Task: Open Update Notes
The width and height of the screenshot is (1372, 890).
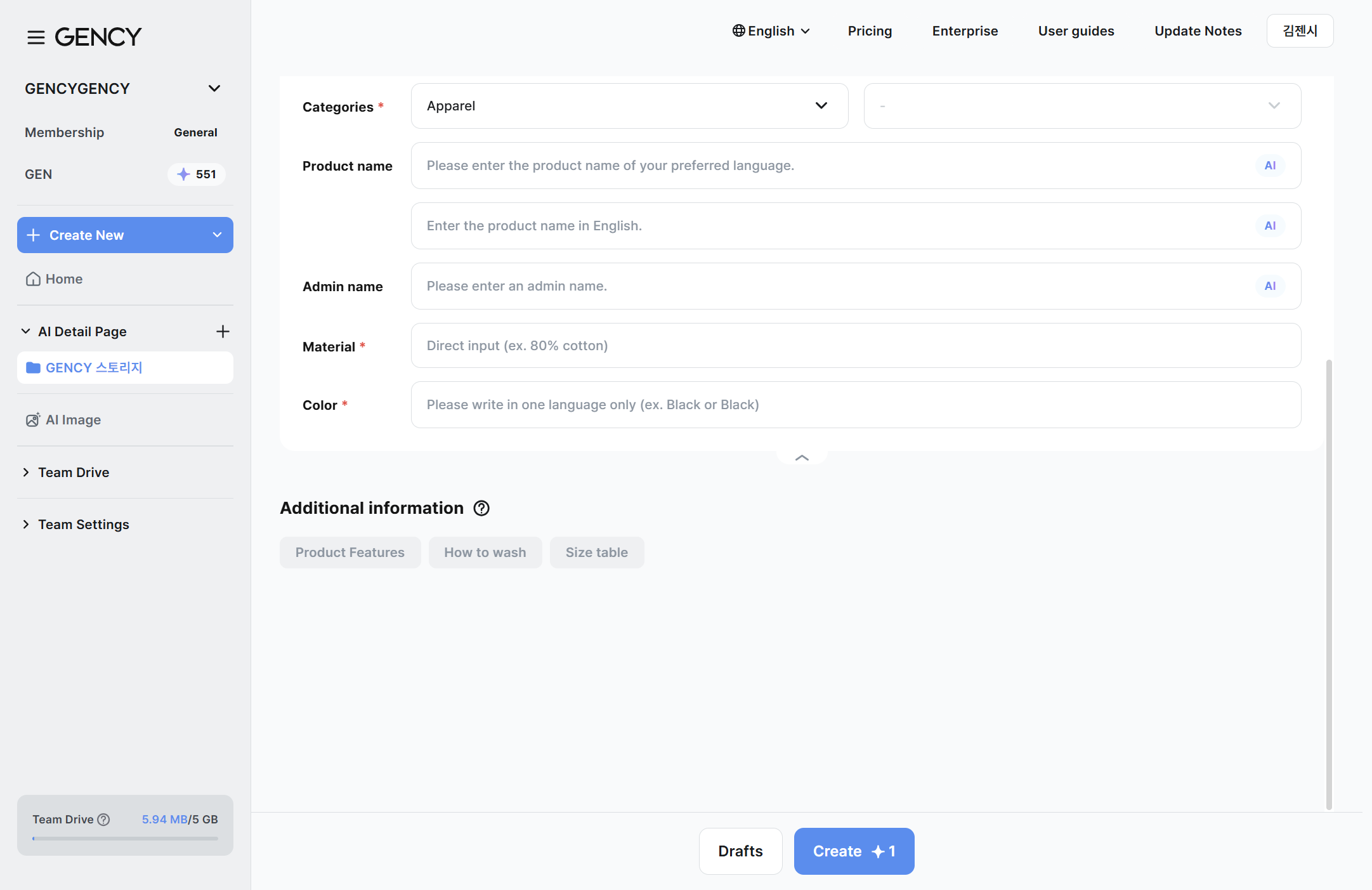Action: click(1198, 31)
